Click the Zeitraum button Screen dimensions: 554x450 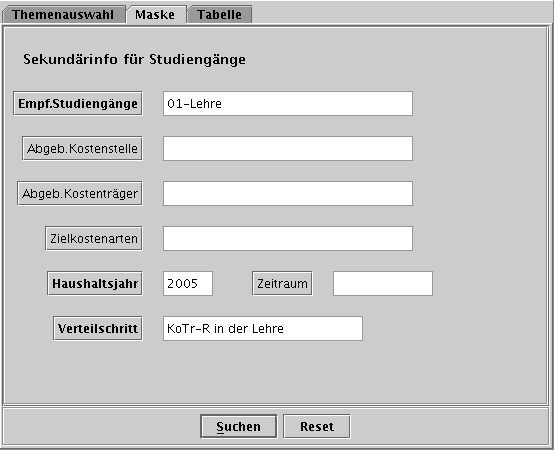(282, 283)
